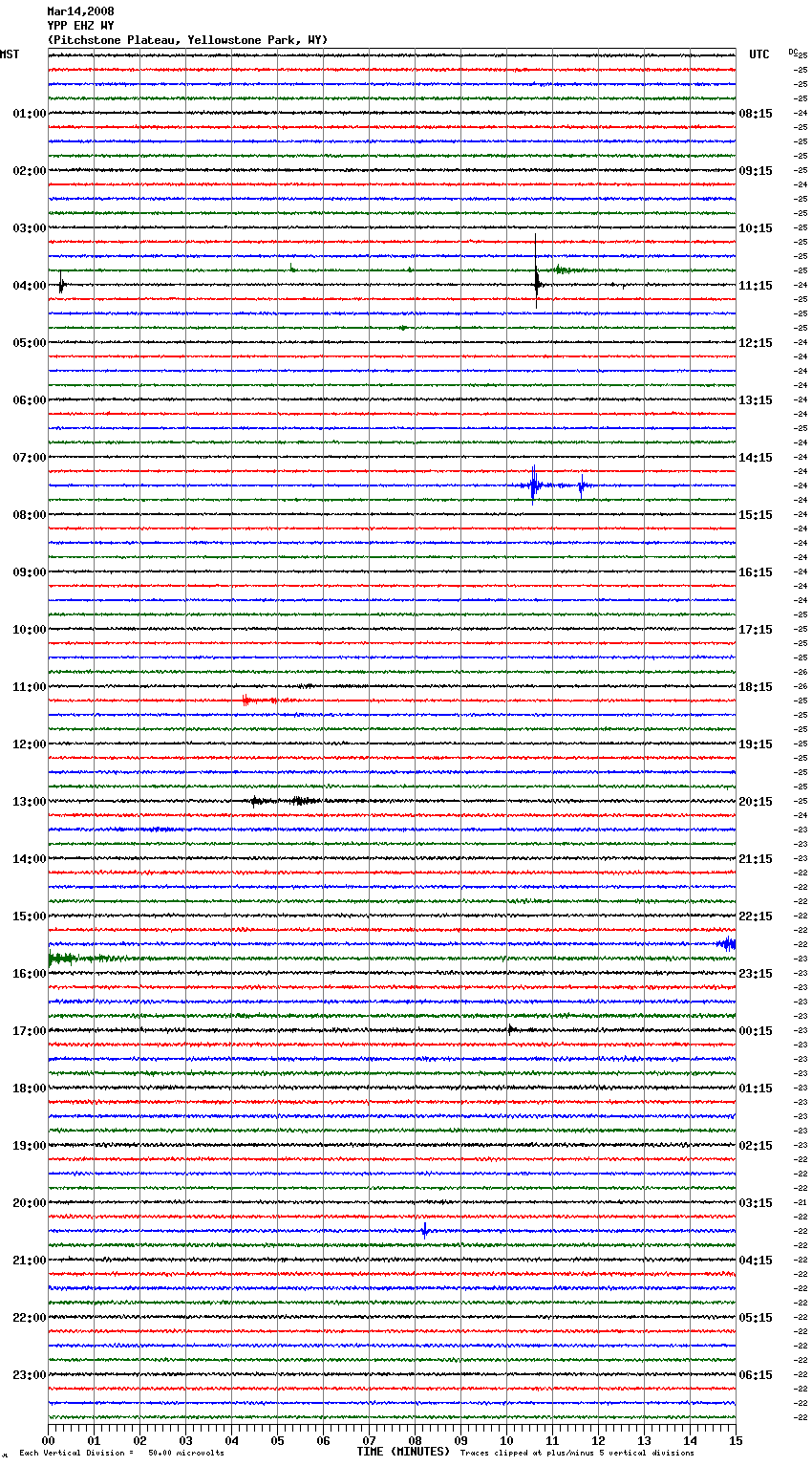Image resolution: width=812 pixels, height=1466 pixels.
Task: Click the Pitchstone Plateau, Yellowstone Park location title
Action: coord(187,40)
